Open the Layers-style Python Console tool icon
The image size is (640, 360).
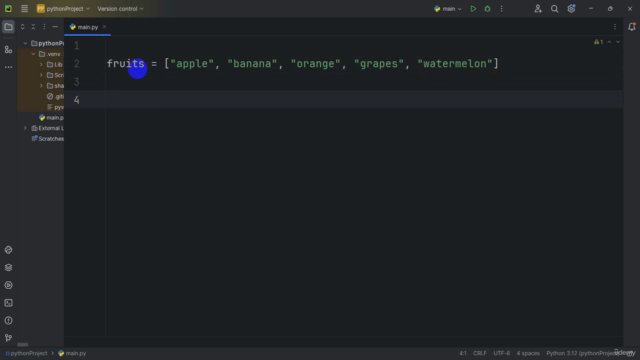click(x=8, y=268)
